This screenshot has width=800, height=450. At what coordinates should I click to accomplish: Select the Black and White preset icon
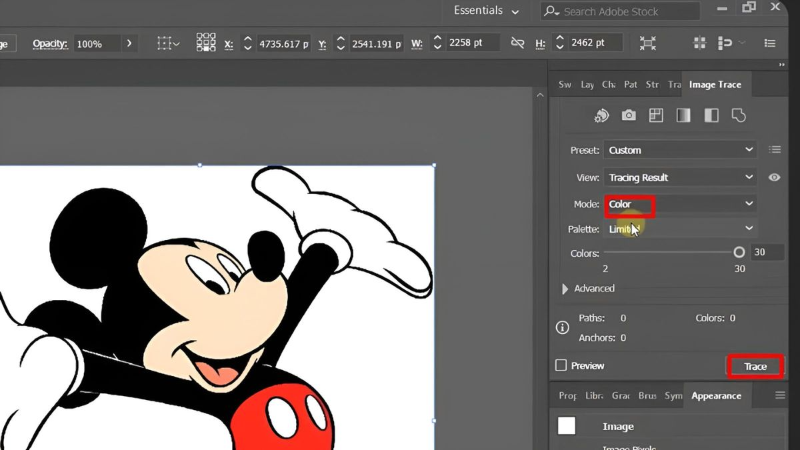[711, 115]
